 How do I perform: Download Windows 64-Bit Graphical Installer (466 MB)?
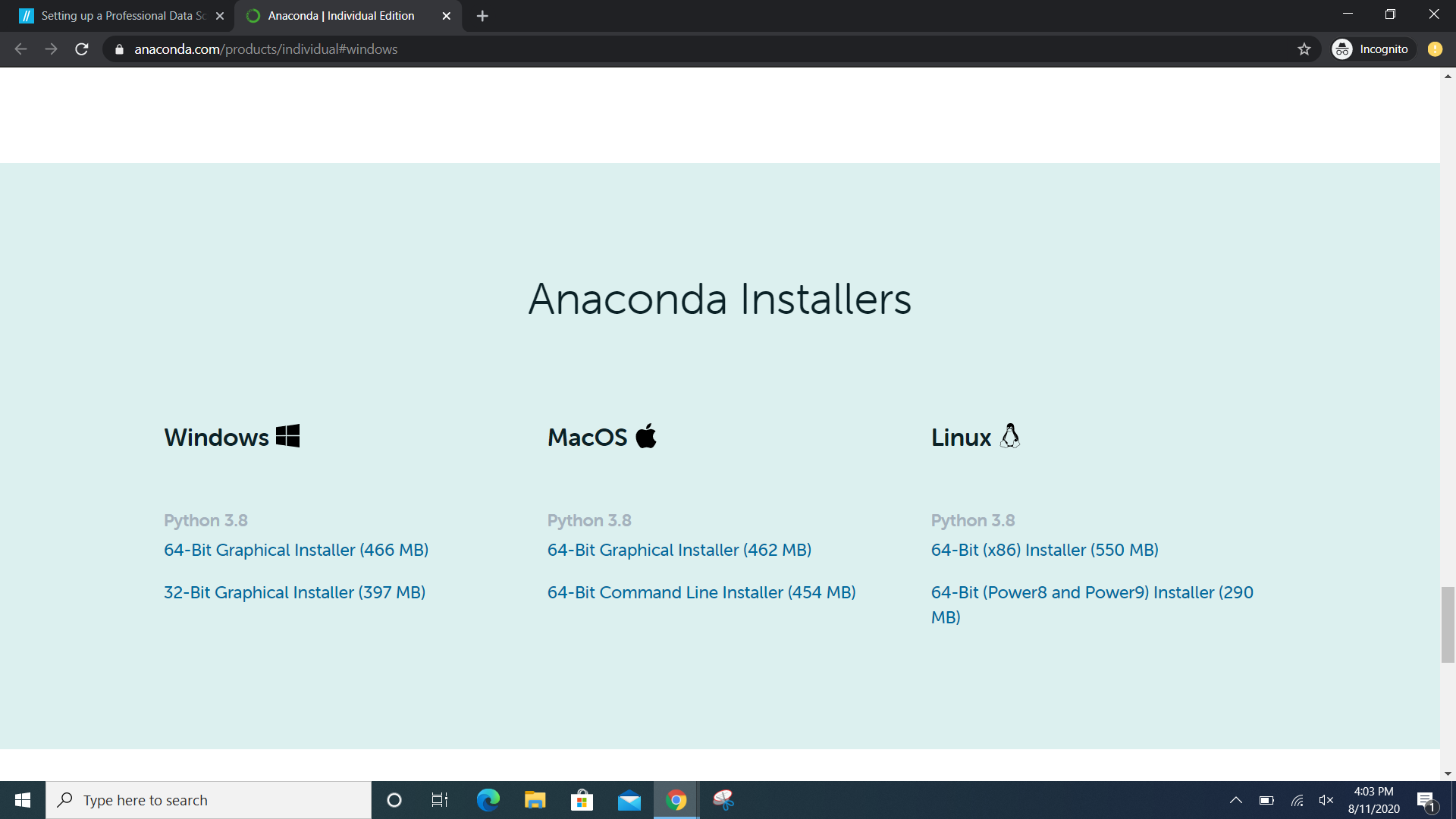pos(296,550)
